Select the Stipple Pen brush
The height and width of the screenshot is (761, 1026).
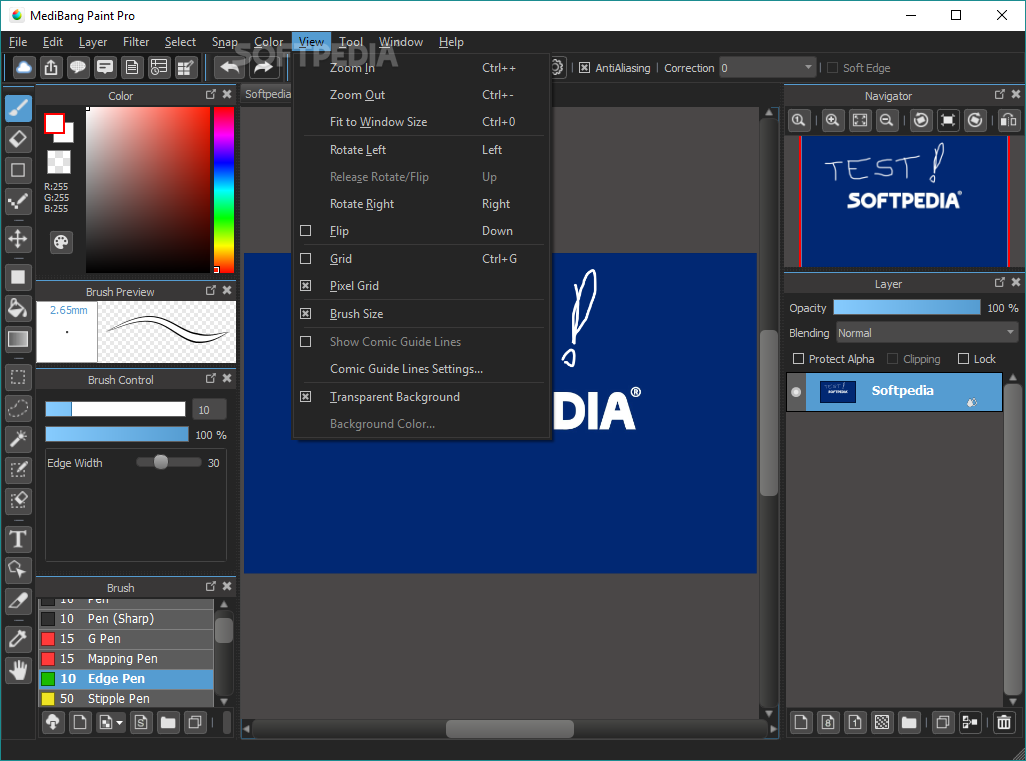pos(126,699)
